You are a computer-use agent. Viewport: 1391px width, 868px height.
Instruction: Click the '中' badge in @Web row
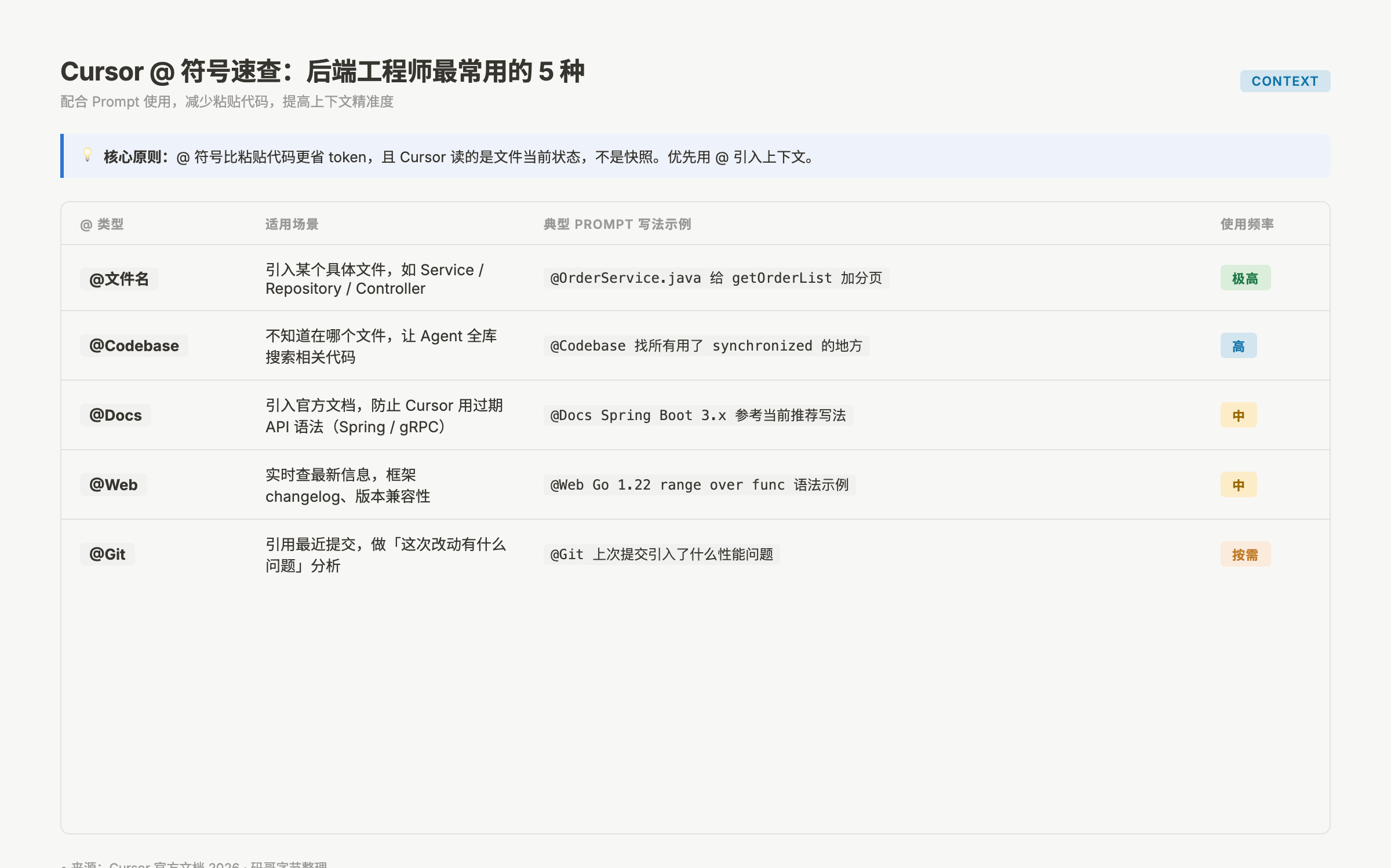(x=1239, y=485)
